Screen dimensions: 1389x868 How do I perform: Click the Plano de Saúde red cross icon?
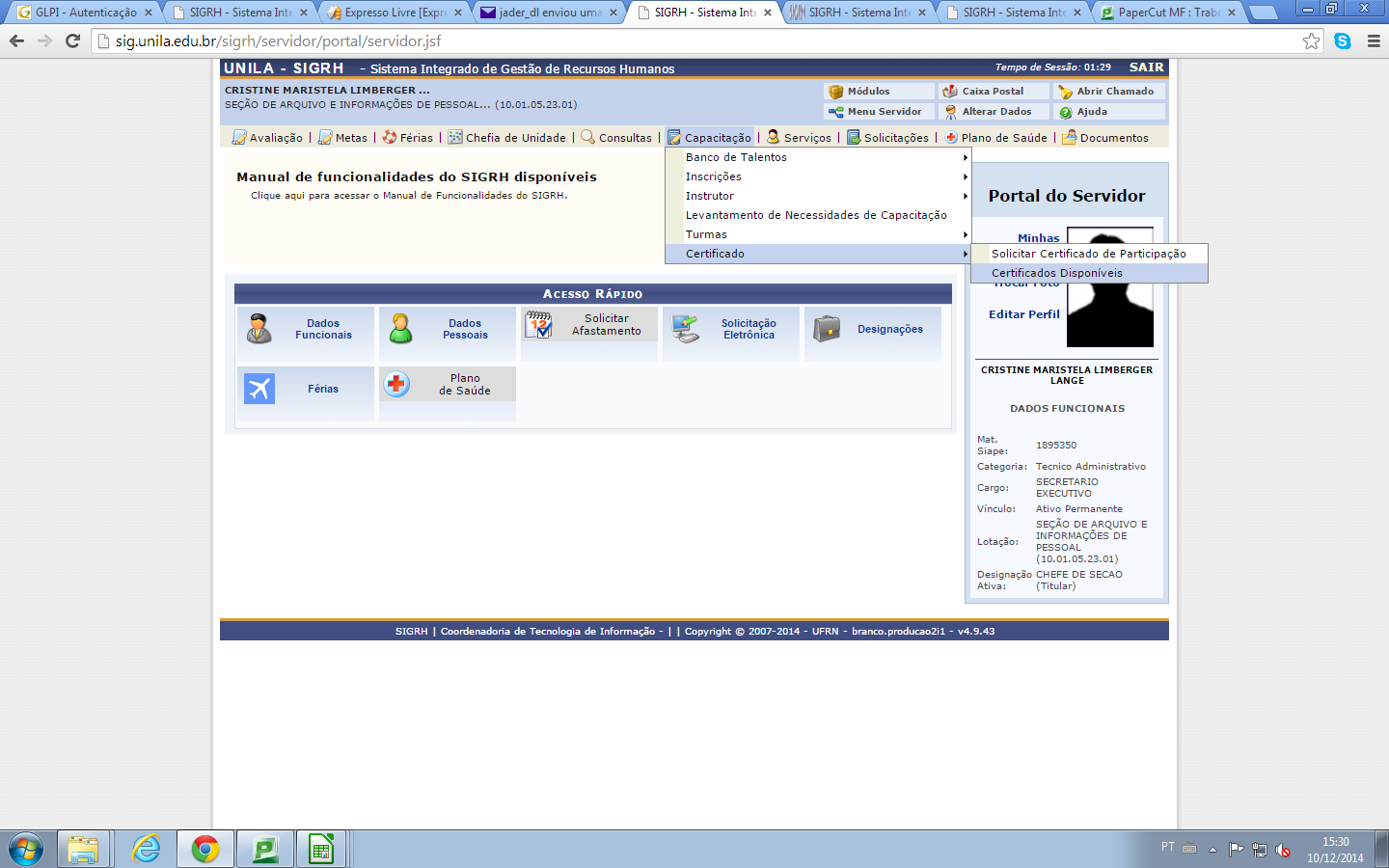(x=396, y=384)
